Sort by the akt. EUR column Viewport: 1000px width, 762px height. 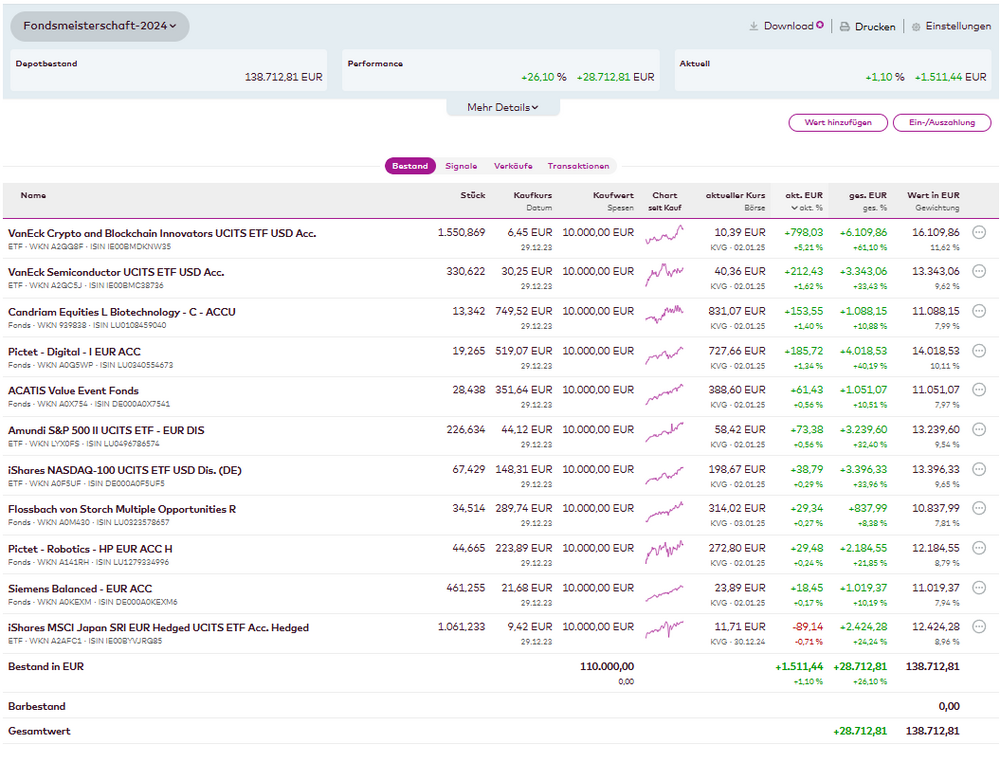point(803,196)
